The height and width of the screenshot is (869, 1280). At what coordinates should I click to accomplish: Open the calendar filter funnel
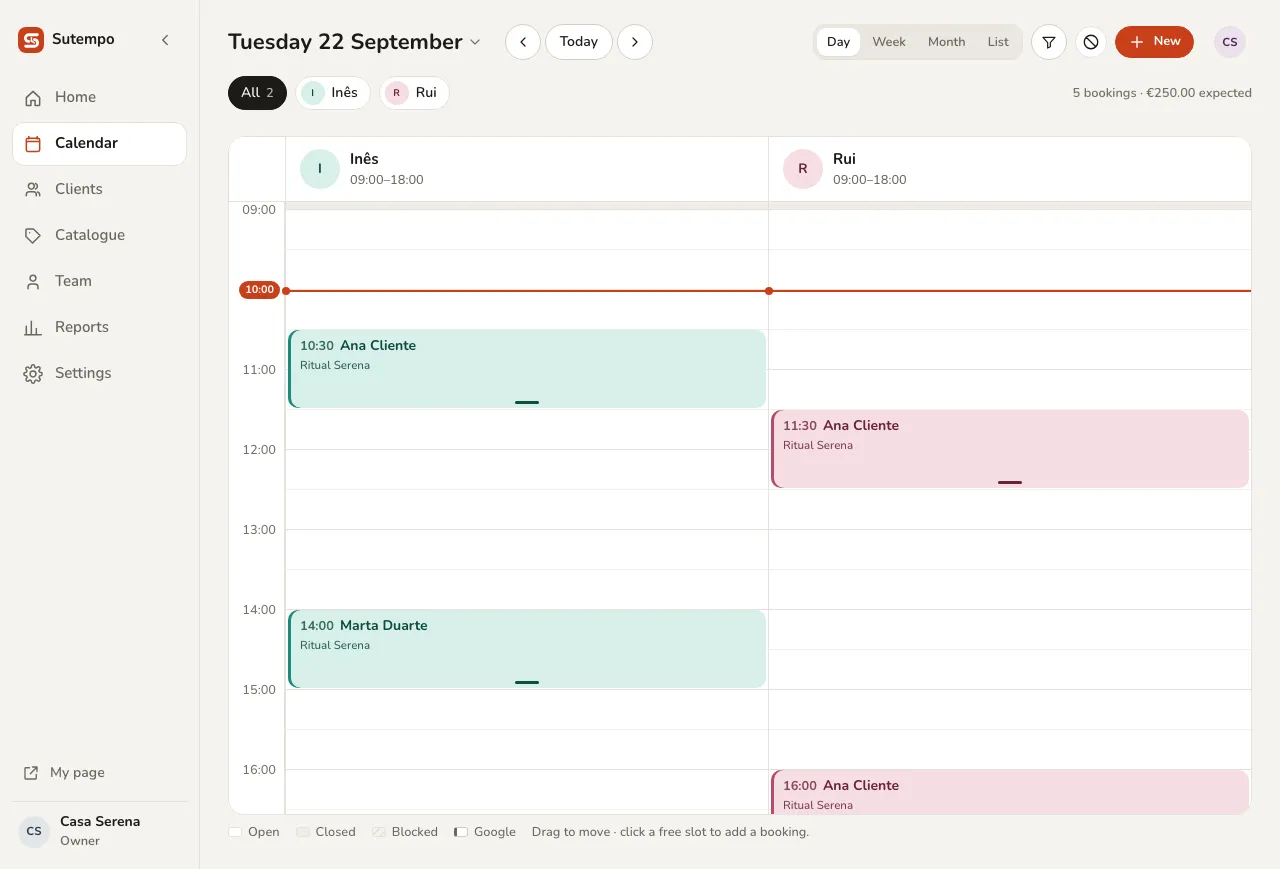coord(1049,42)
